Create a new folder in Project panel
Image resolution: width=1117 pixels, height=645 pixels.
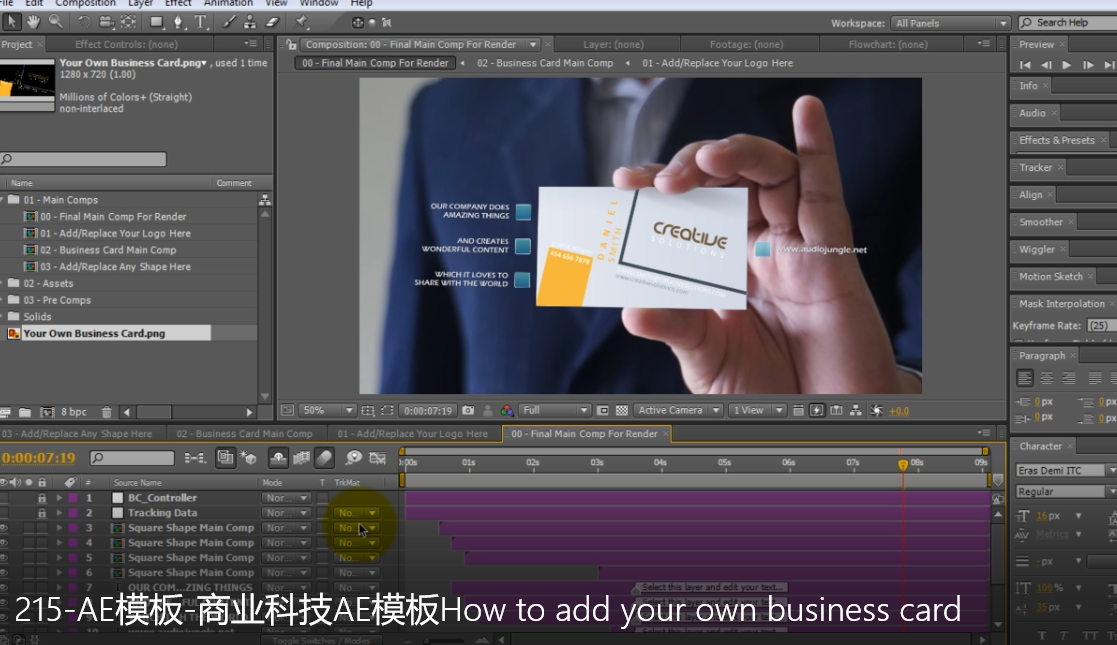tap(25, 412)
